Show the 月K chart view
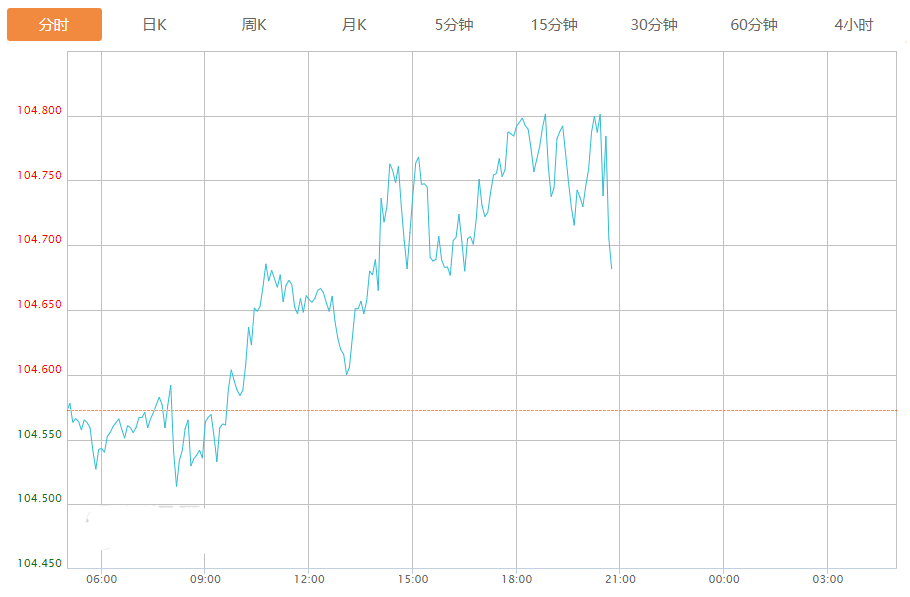The width and height of the screenshot is (910, 597). coord(354,25)
